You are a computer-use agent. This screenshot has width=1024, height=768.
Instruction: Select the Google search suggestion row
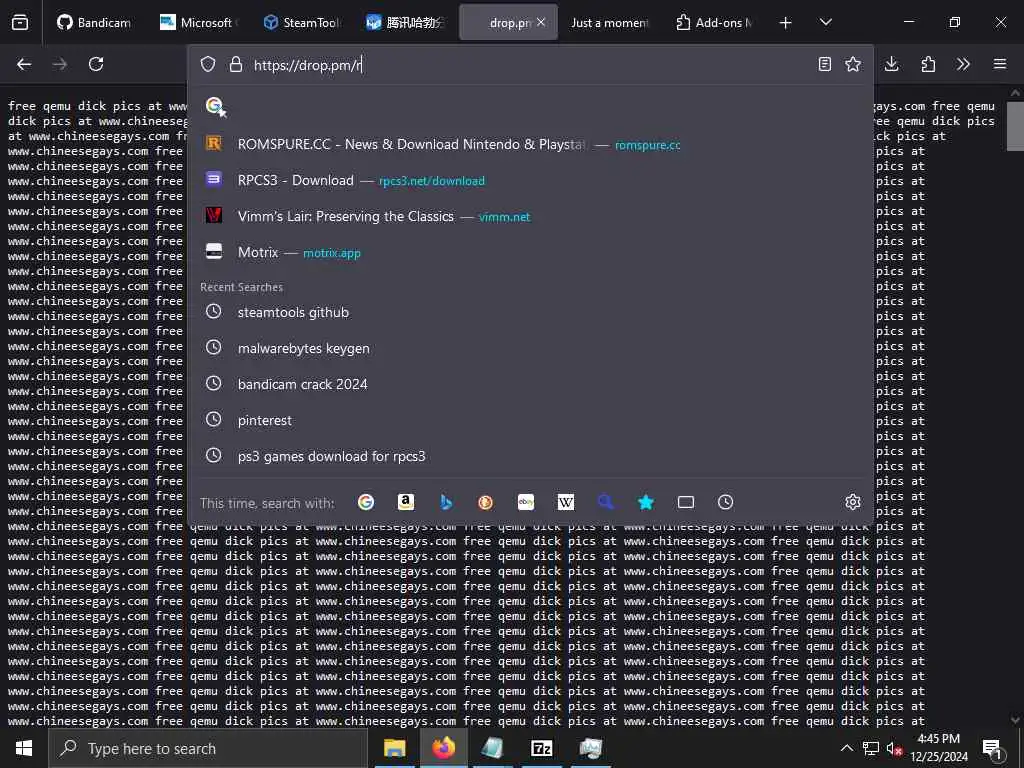530,106
